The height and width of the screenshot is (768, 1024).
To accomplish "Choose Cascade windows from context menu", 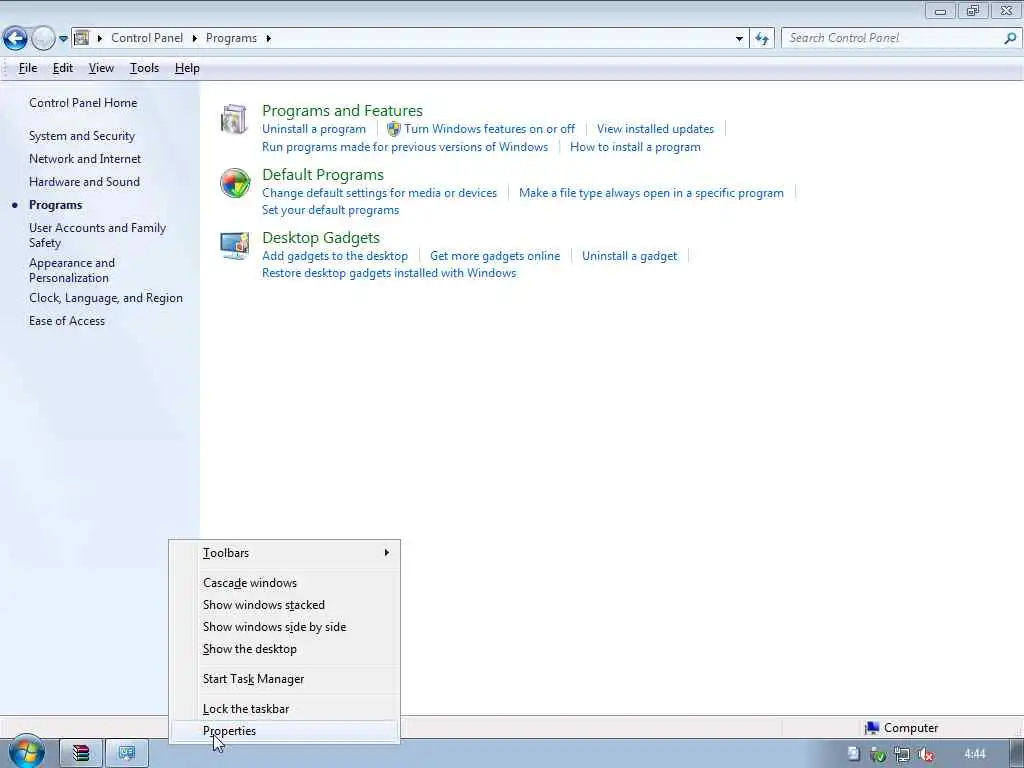I will pyautogui.click(x=285, y=583).
